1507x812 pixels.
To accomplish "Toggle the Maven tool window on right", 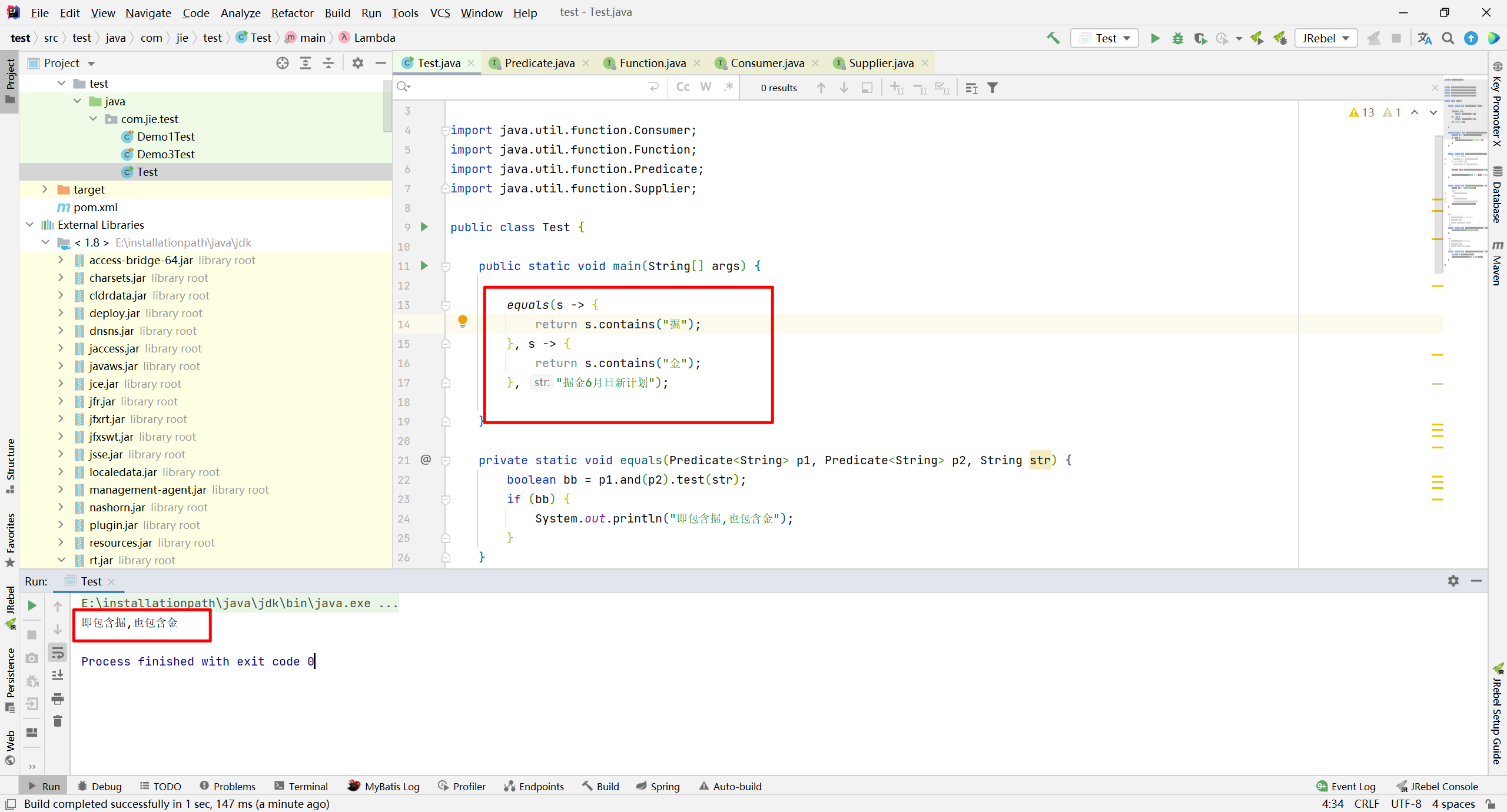I will pyautogui.click(x=1498, y=262).
